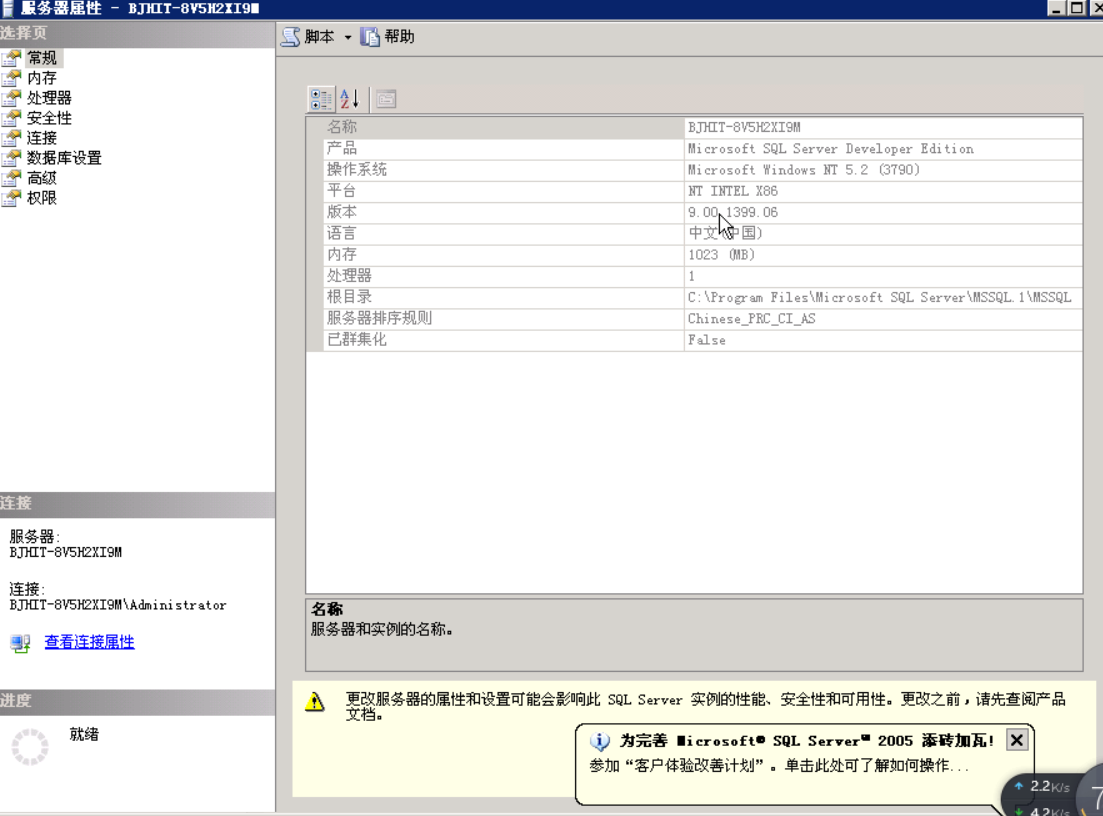
Task: Click the 脚本 toolbar button label
Action: pos(319,37)
